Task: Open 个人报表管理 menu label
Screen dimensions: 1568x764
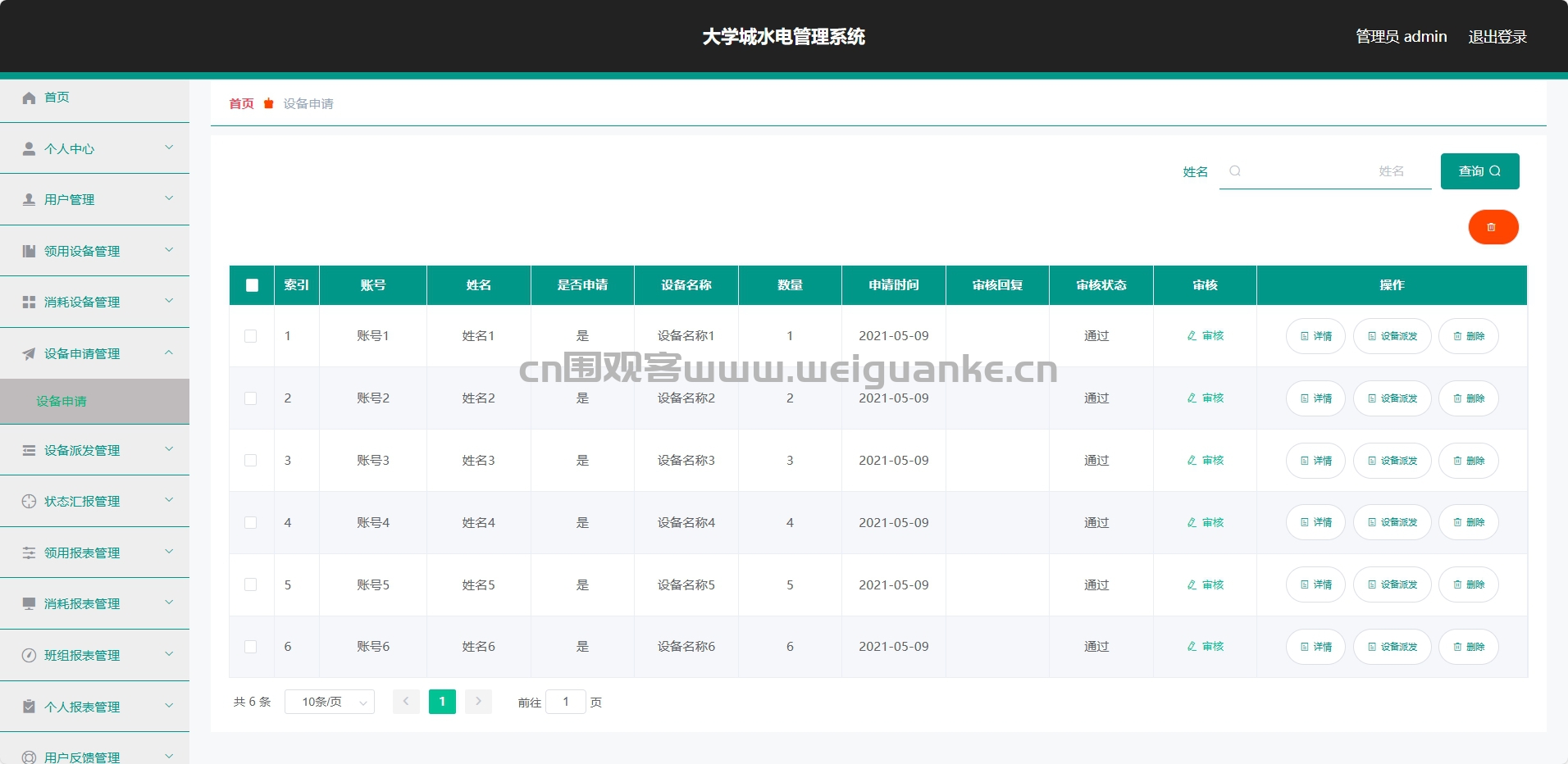Action: [x=82, y=707]
